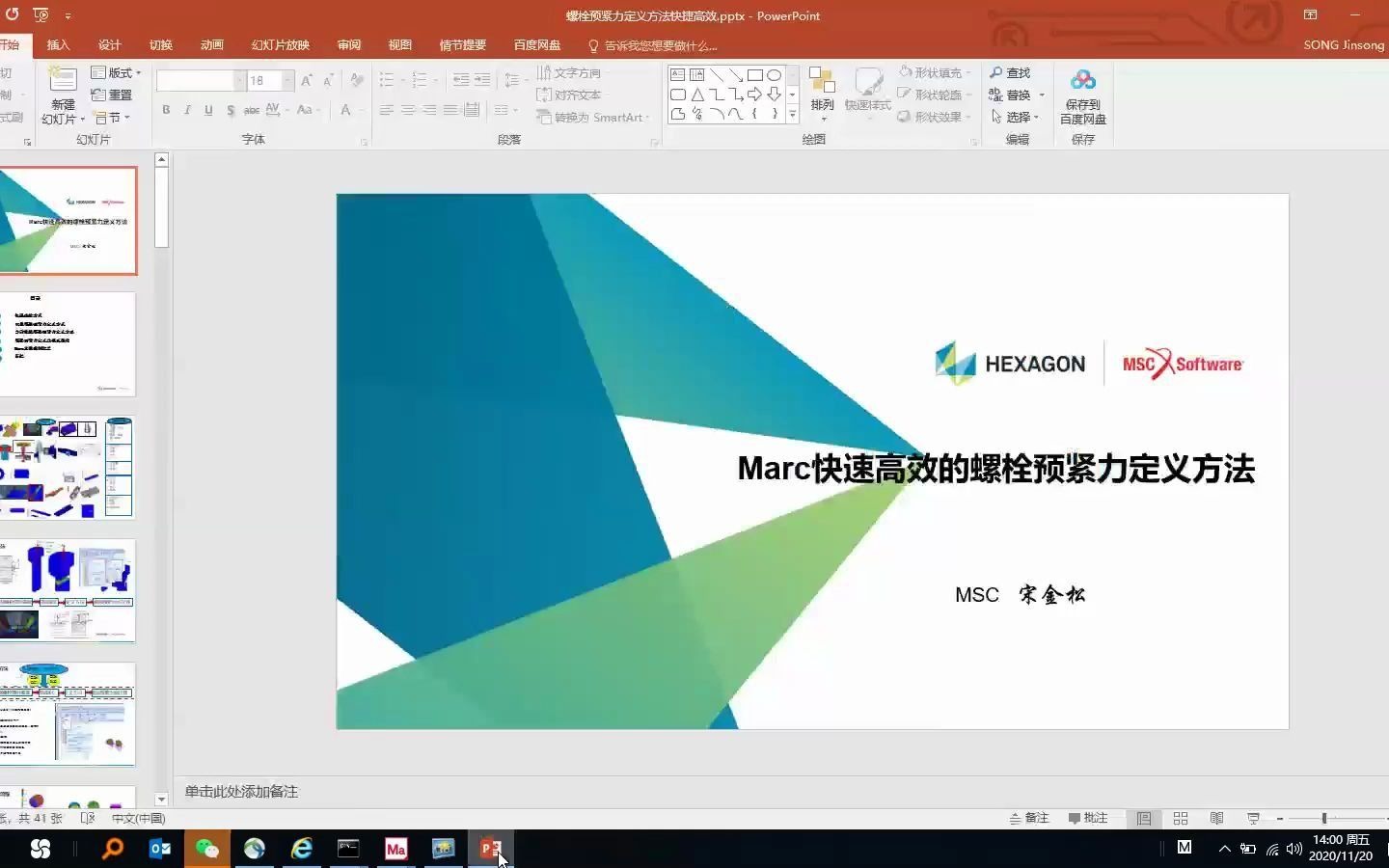This screenshot has width=1389, height=868.
Task: Switch to Reading View icon
Action: point(1217,818)
